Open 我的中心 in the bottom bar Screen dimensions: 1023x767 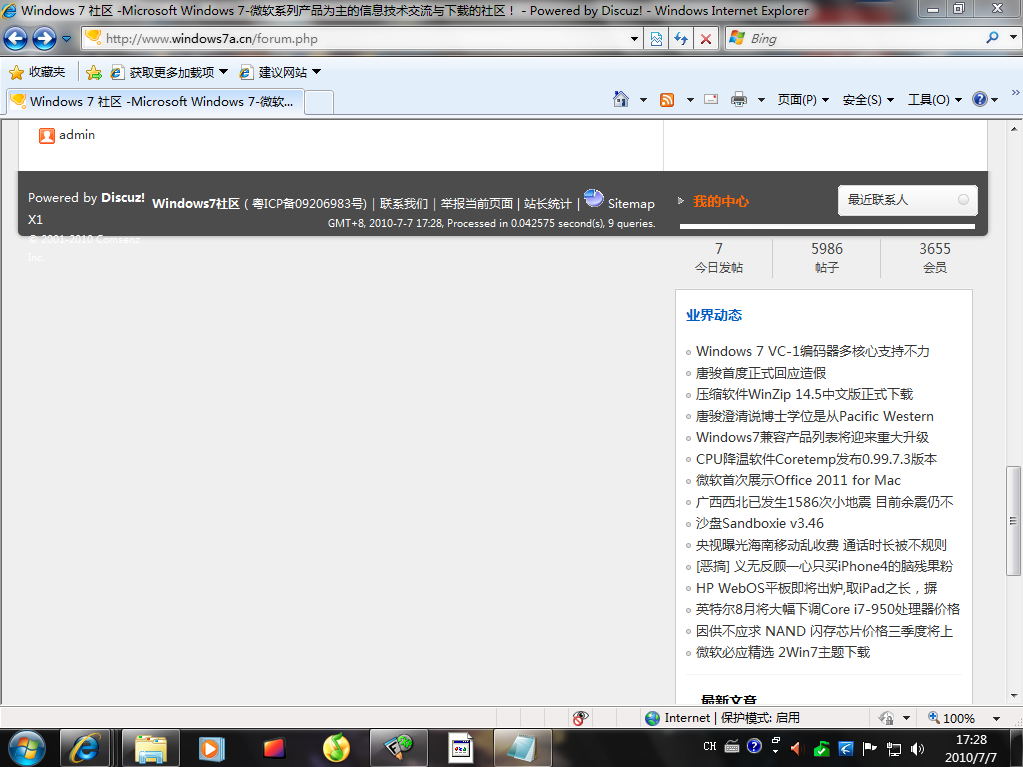[x=721, y=201]
